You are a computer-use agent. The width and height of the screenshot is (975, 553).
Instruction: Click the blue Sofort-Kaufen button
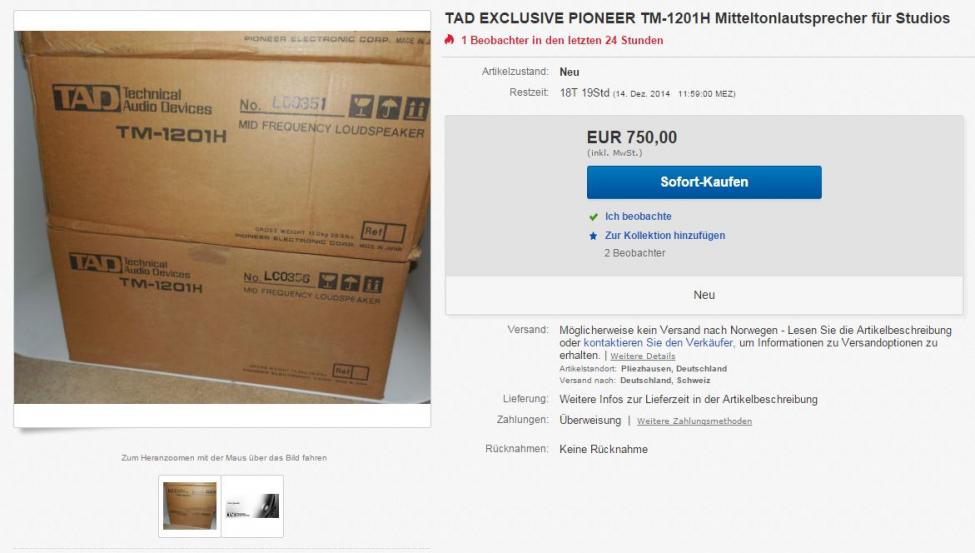coord(704,182)
